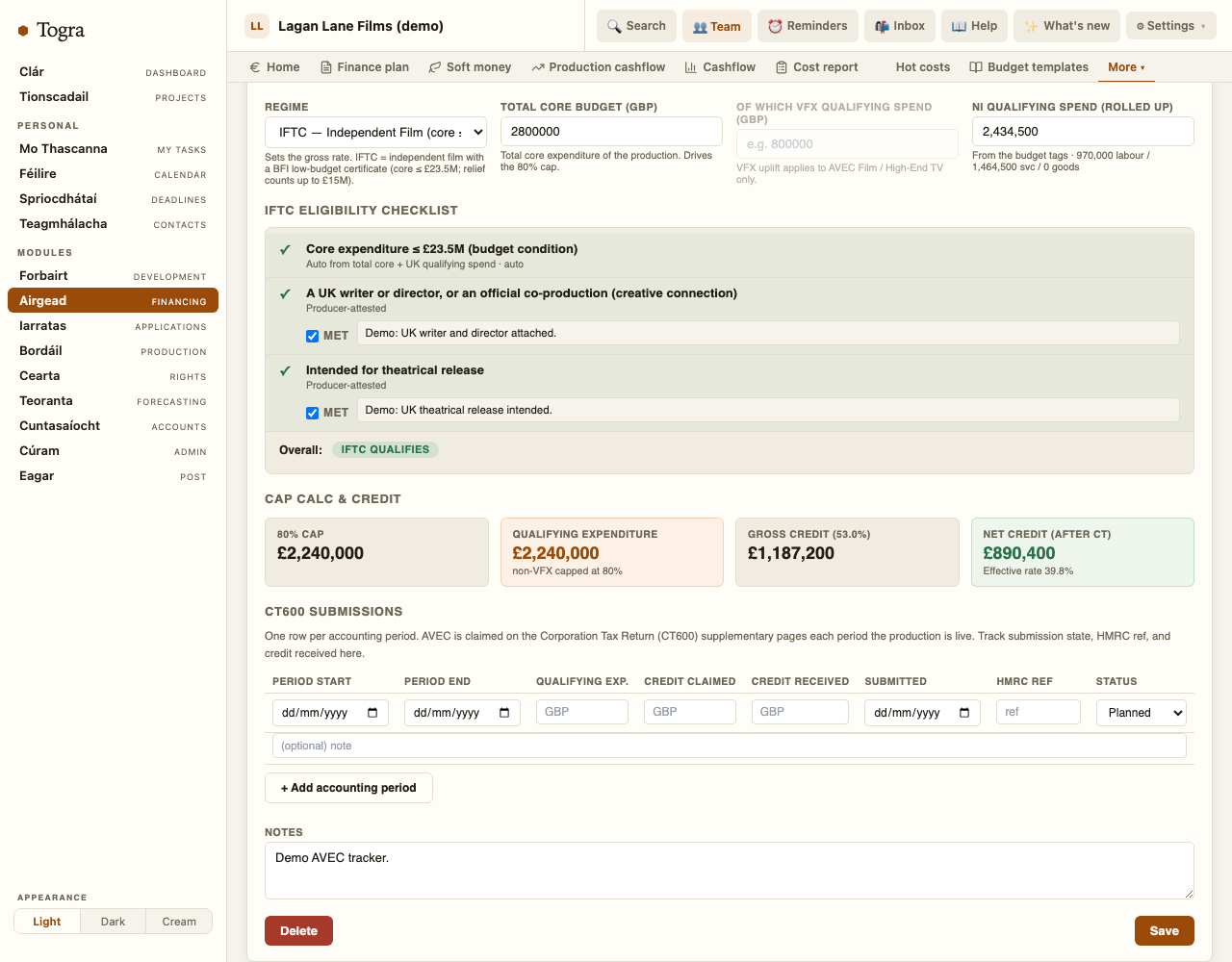Uncheck MET for theatrical release

(x=312, y=413)
